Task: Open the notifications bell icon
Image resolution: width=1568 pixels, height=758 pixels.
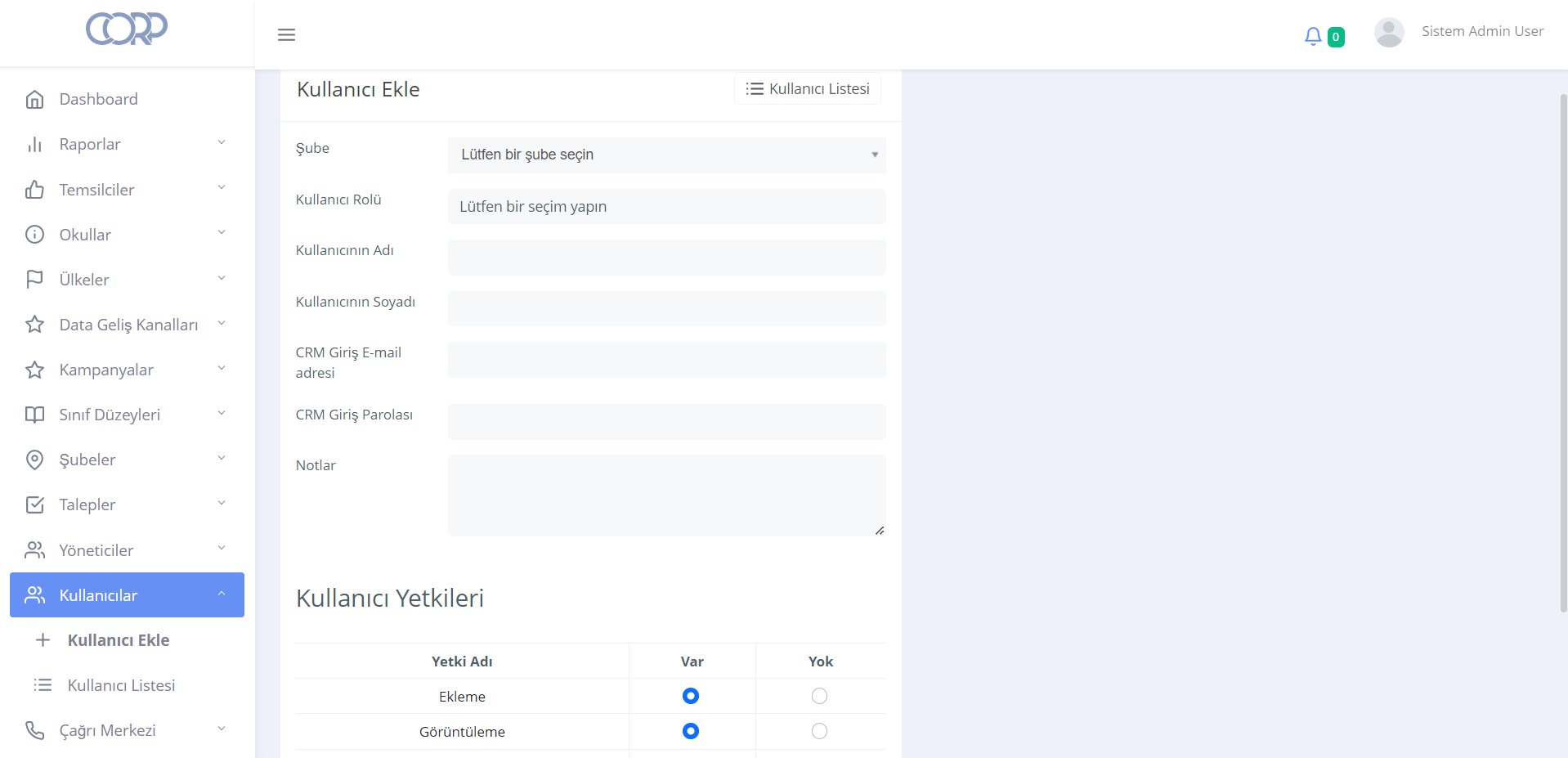Action: click(1313, 36)
